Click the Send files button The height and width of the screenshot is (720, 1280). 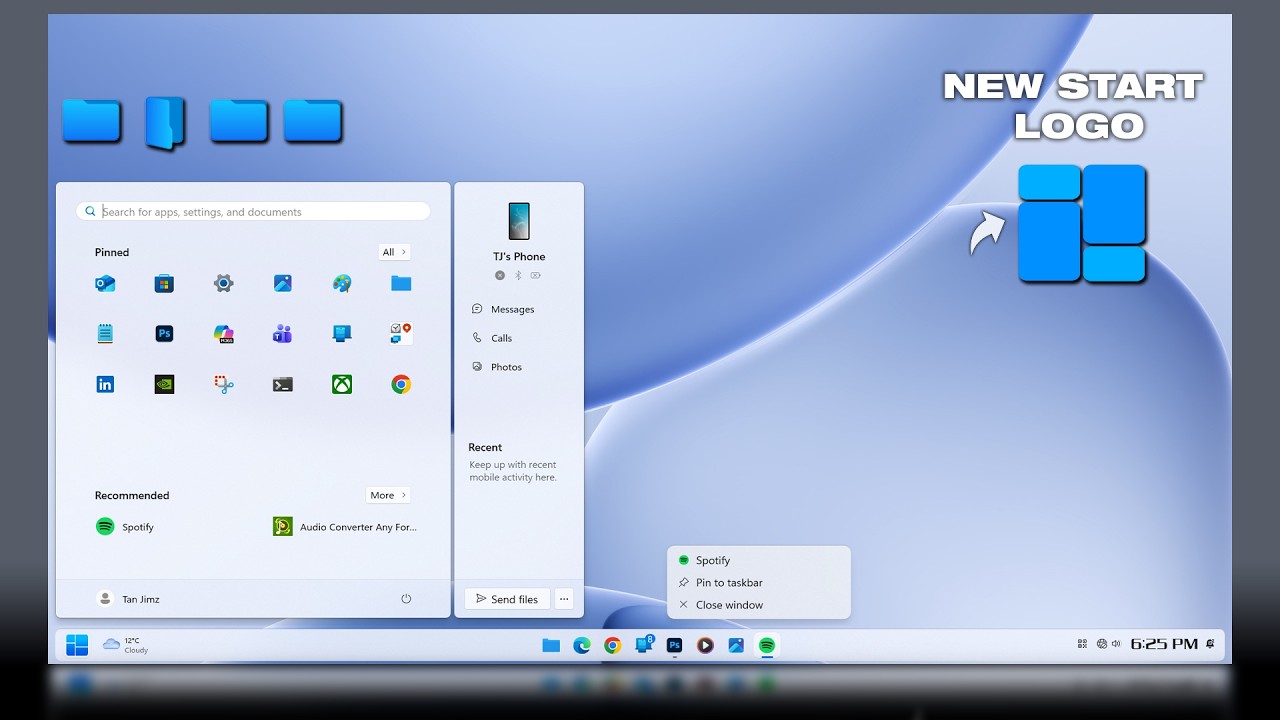click(507, 599)
